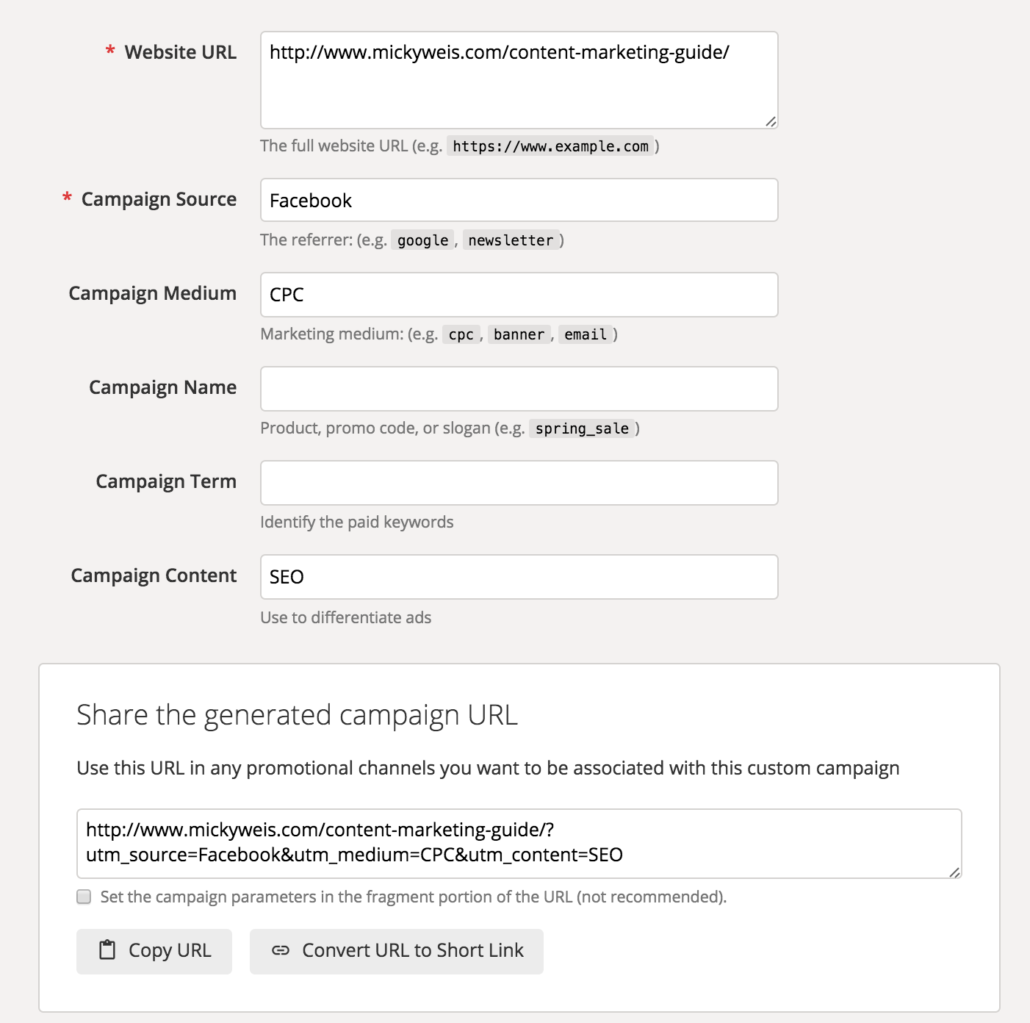
Task: Click the link icon on Convert URL button
Action: pos(281,951)
